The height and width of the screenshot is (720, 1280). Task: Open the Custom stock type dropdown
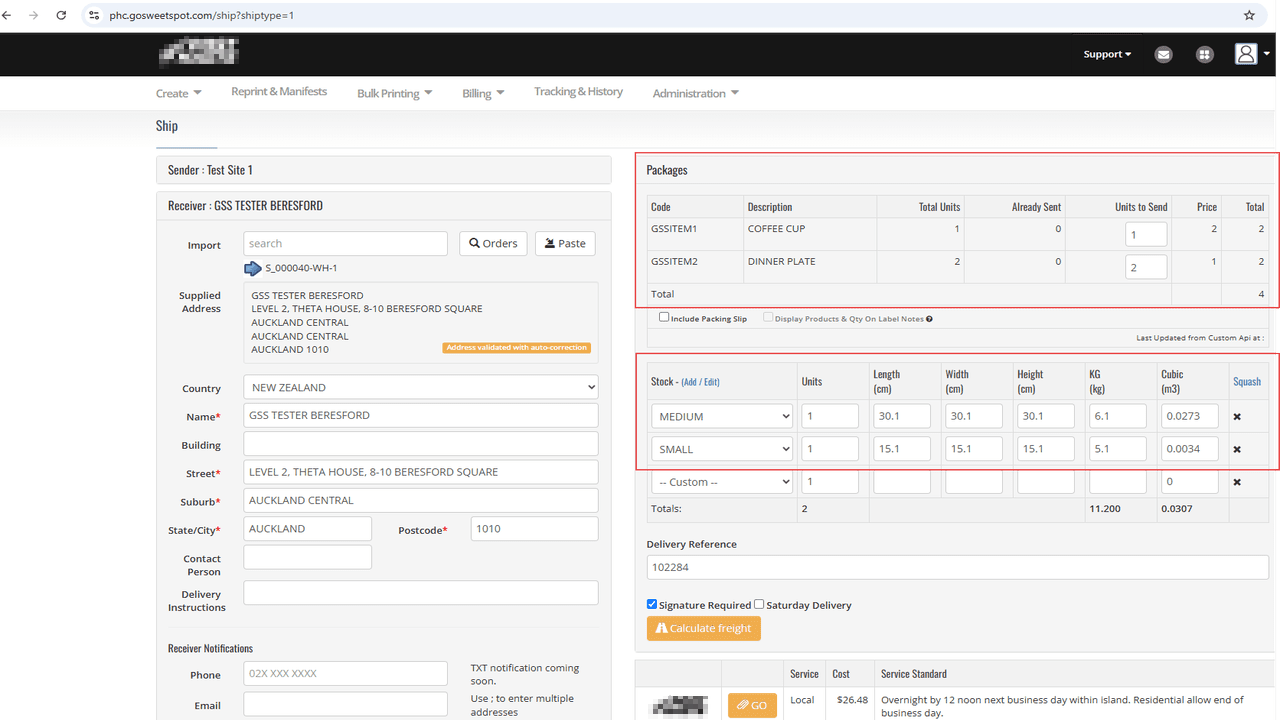point(722,482)
